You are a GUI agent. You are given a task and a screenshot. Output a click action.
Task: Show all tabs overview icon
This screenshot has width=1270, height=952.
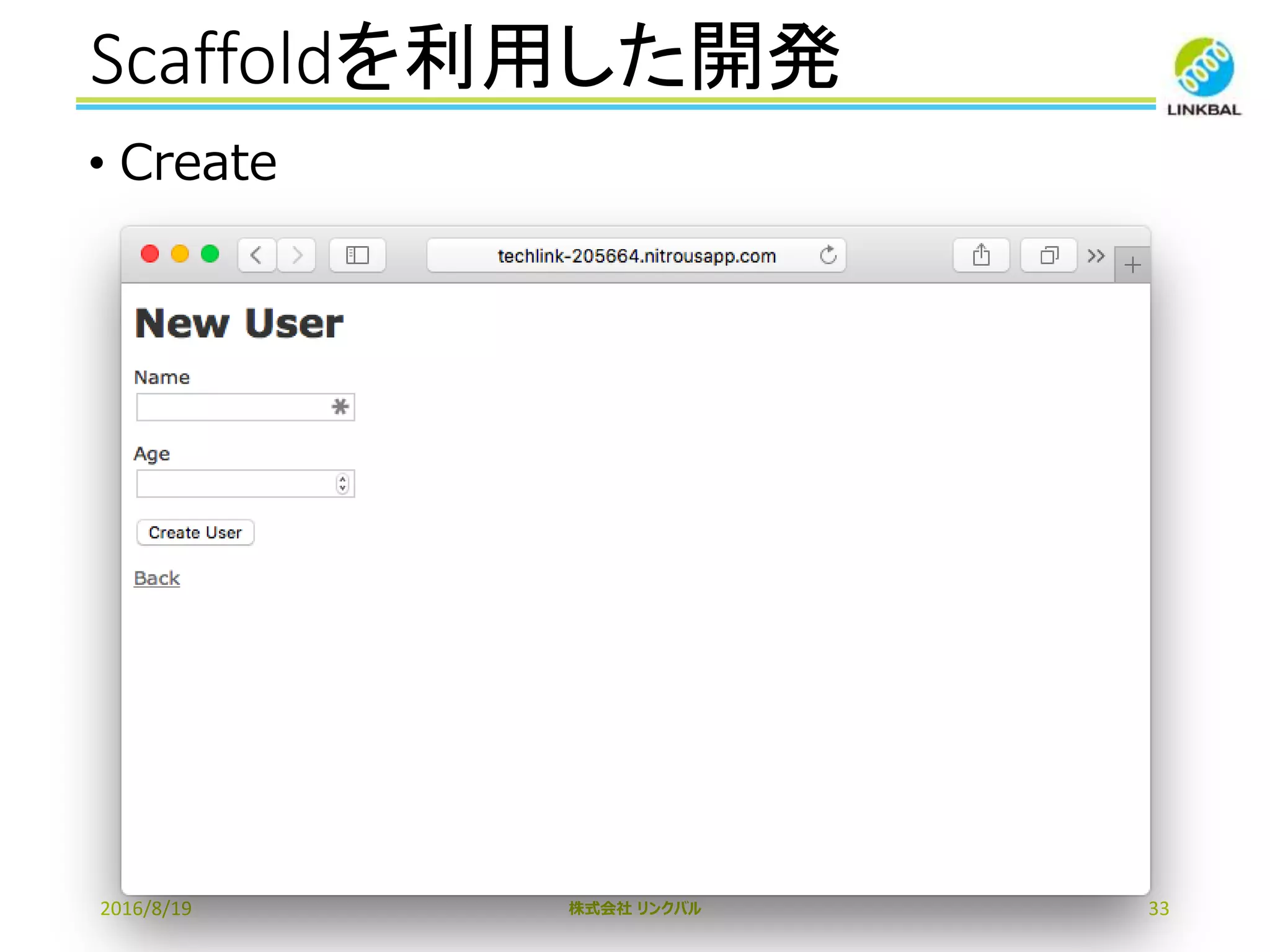pyautogui.click(x=1049, y=255)
